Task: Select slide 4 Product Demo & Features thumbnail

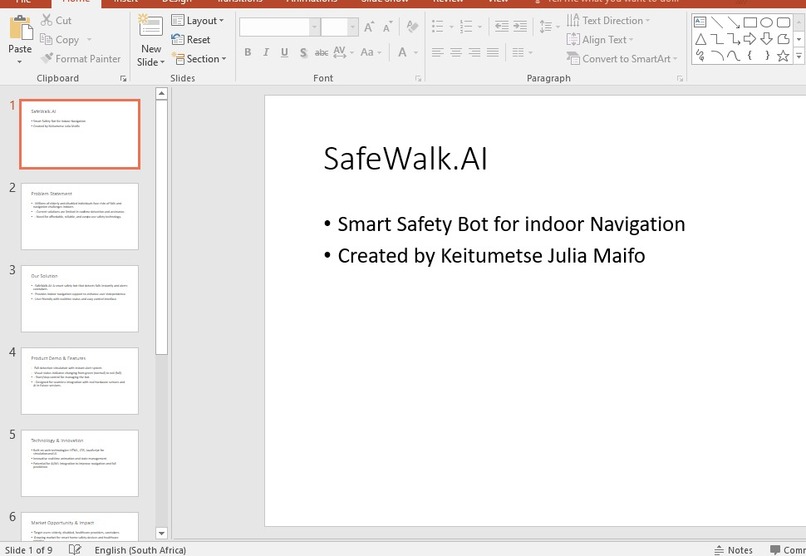Action: pos(80,381)
